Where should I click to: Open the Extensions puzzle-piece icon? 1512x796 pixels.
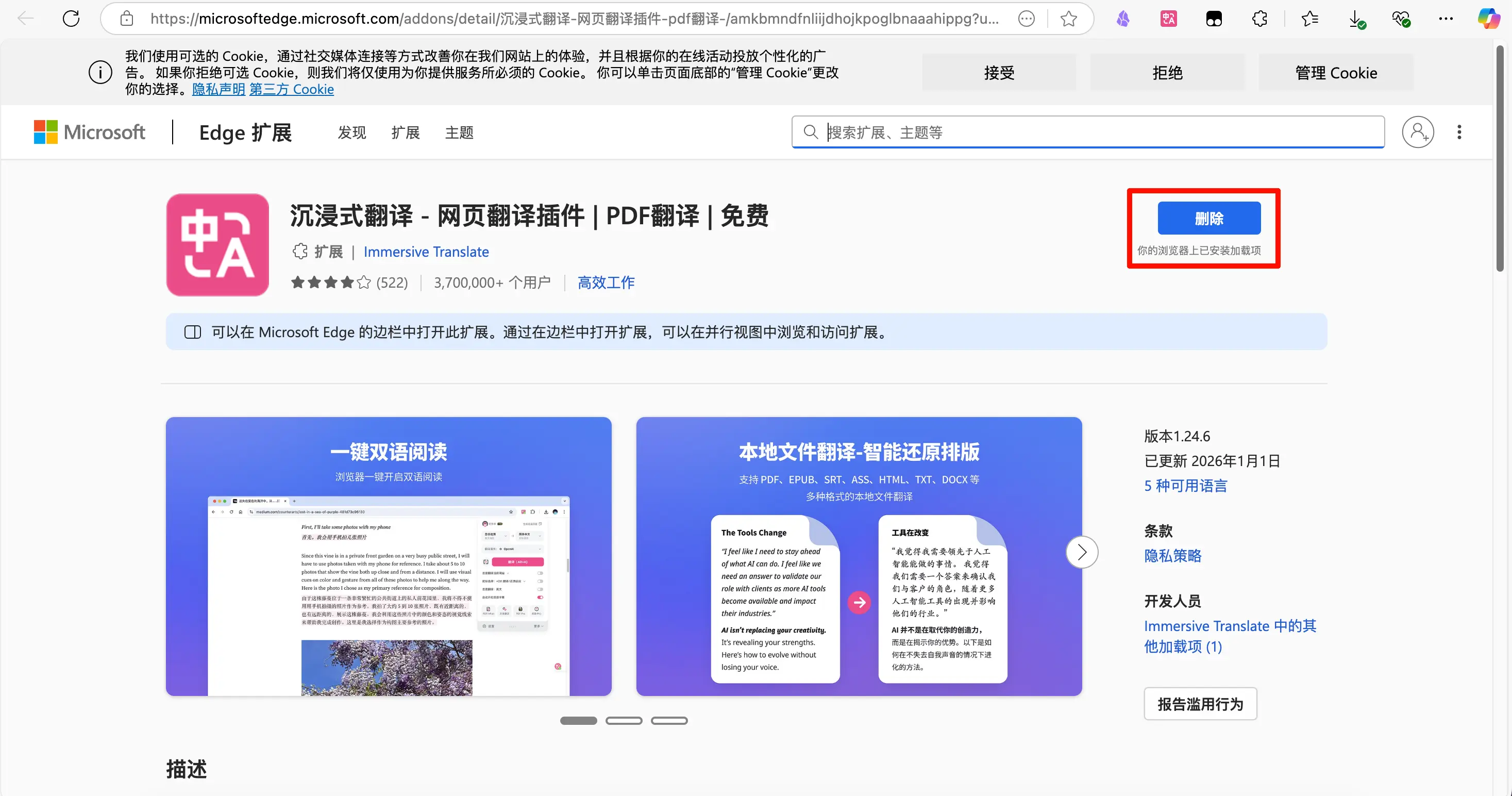[1259, 19]
